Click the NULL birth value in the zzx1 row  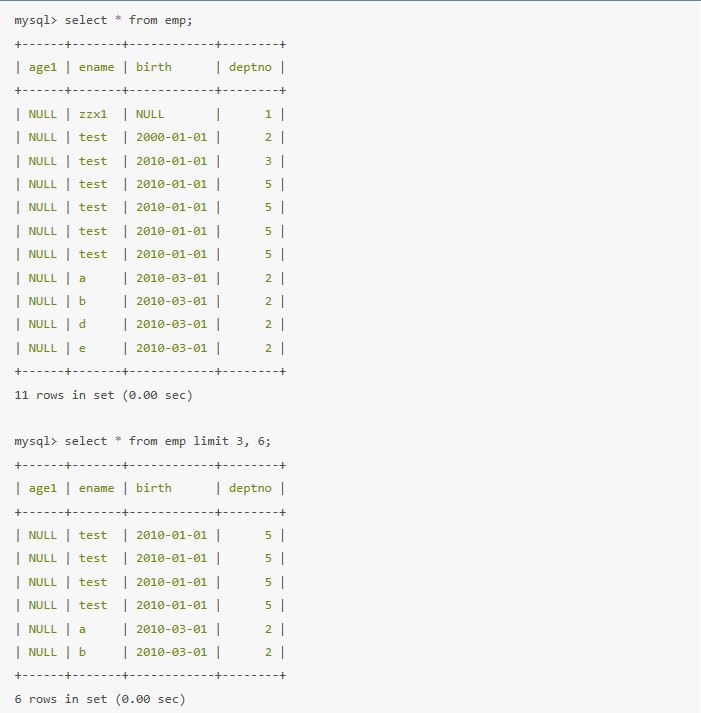pyautogui.click(x=150, y=114)
